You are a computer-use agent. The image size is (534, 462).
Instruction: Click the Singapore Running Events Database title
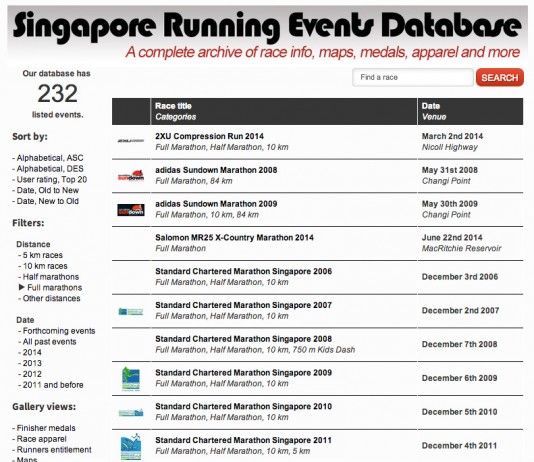click(267, 27)
